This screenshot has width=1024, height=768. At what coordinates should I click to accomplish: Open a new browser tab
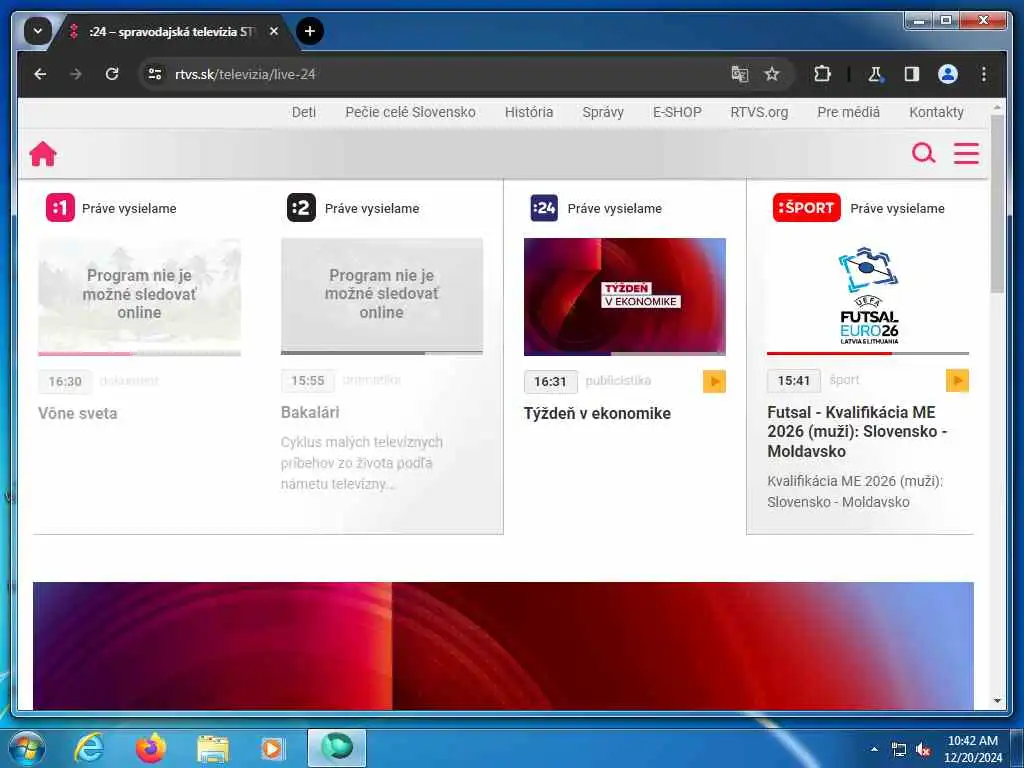[x=310, y=31]
